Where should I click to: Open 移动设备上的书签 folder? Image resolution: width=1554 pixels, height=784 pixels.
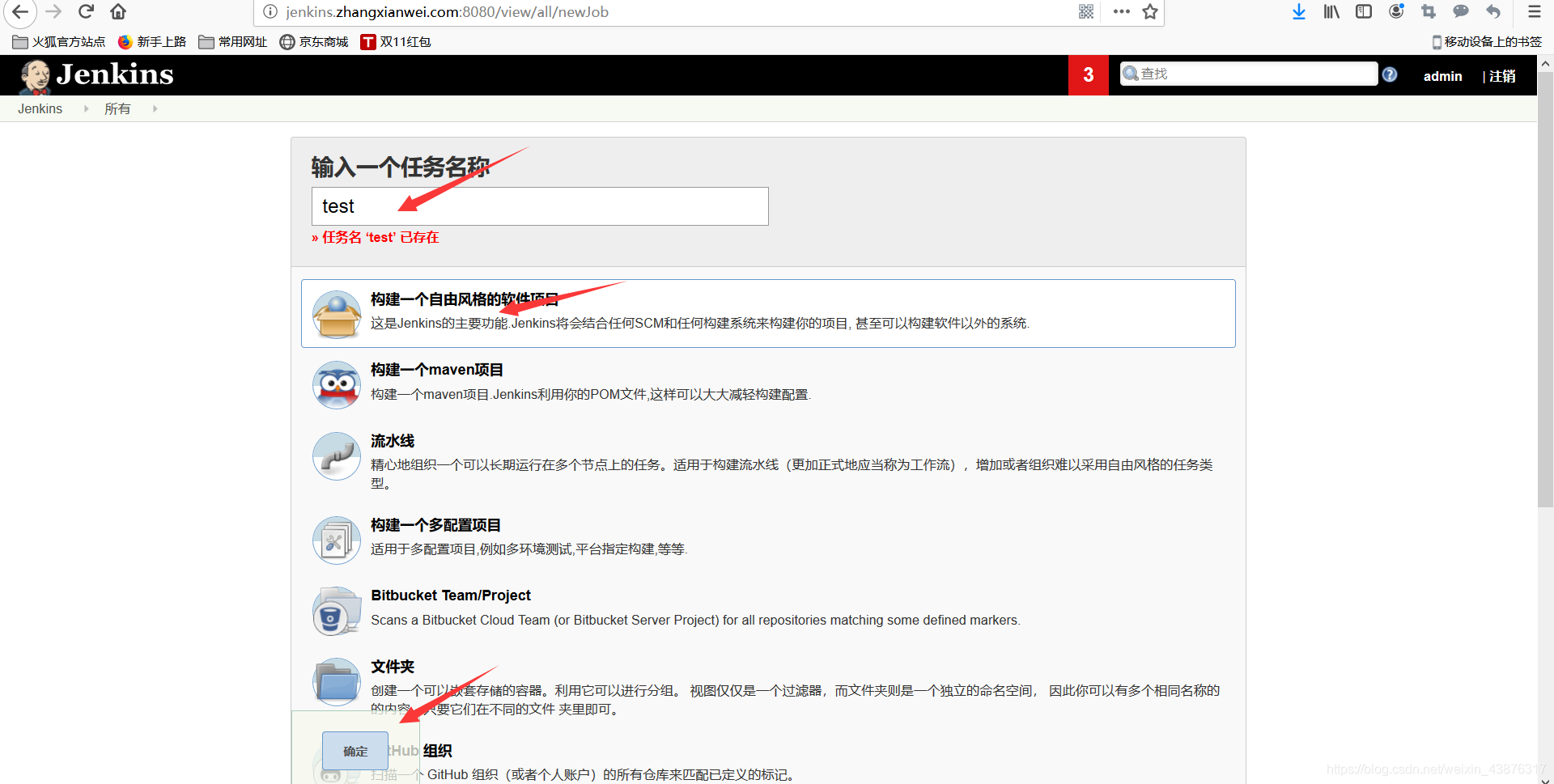(1487, 42)
